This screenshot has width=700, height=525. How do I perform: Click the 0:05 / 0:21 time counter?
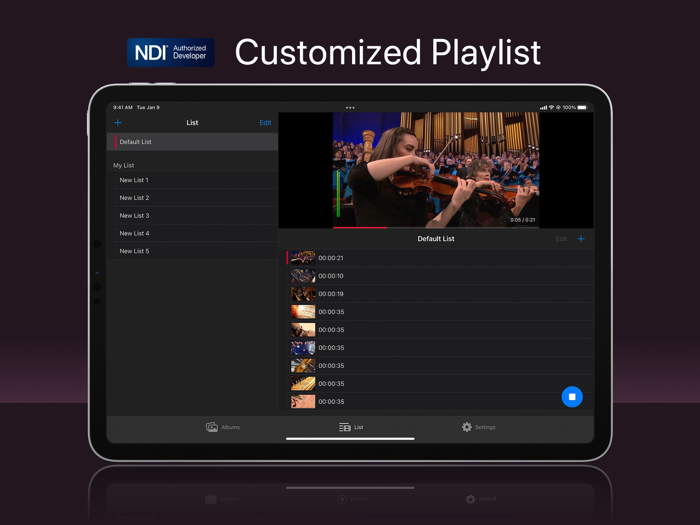[x=523, y=220]
